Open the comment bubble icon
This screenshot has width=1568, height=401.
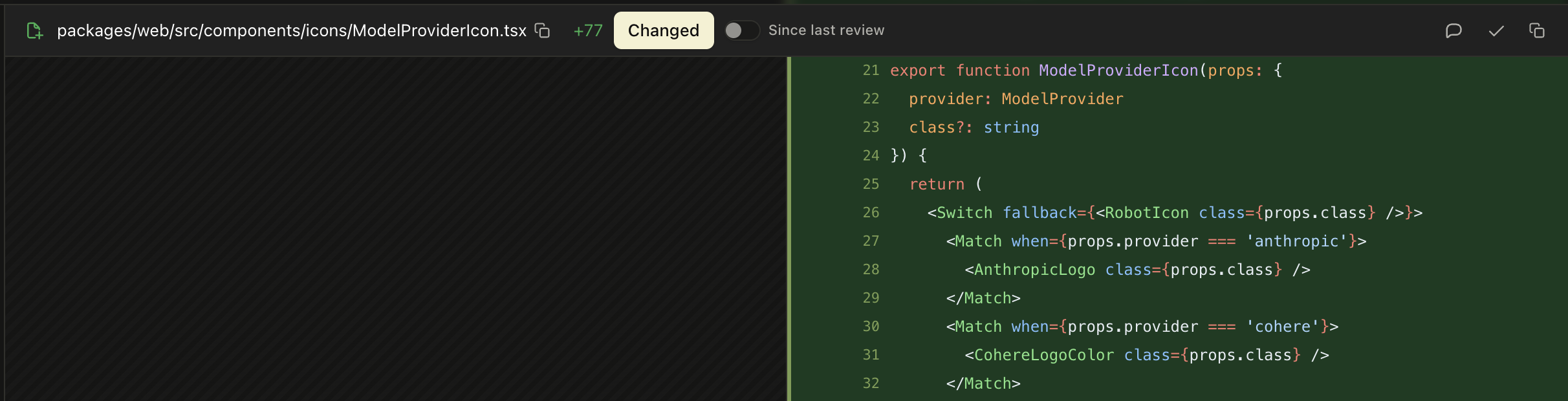[x=1454, y=30]
